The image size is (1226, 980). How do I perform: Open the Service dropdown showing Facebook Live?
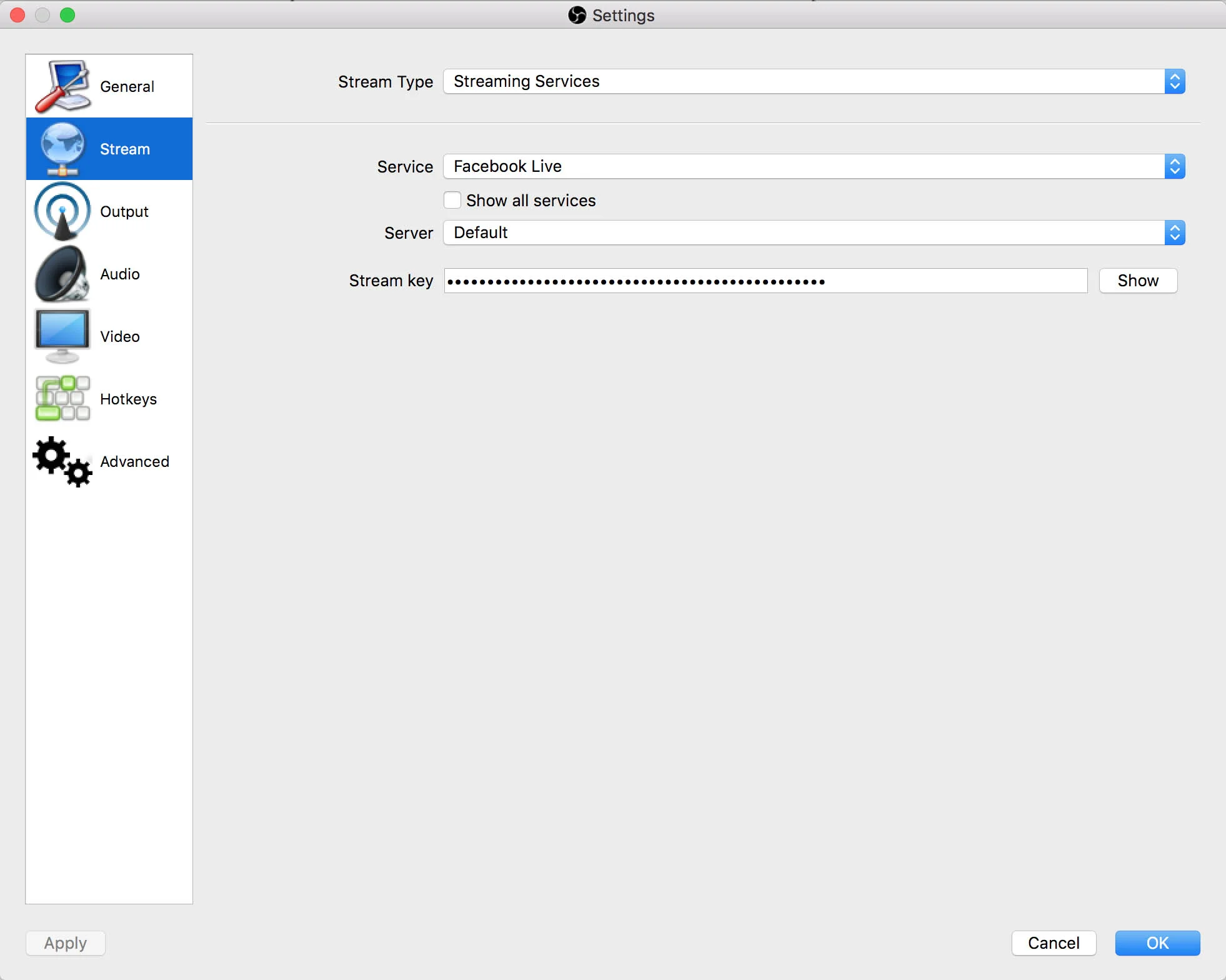coord(814,166)
